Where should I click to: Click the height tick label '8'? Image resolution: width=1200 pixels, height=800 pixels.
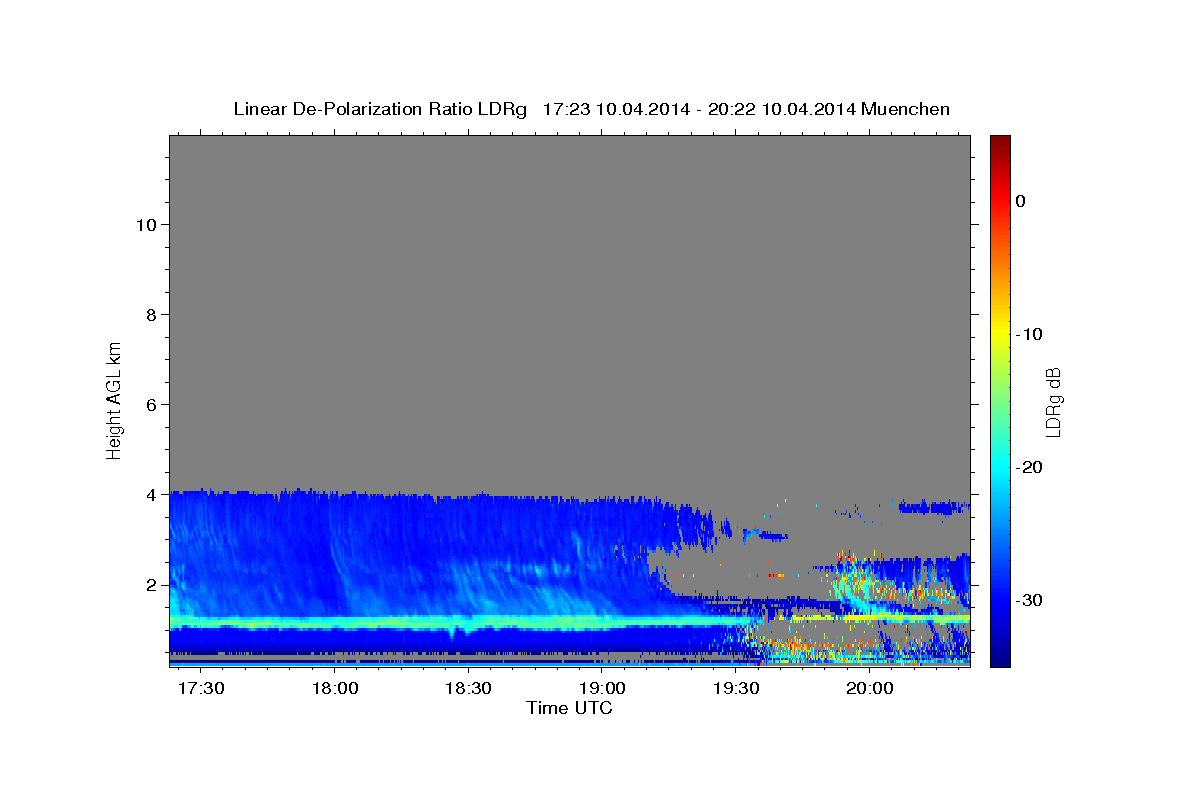(x=151, y=314)
